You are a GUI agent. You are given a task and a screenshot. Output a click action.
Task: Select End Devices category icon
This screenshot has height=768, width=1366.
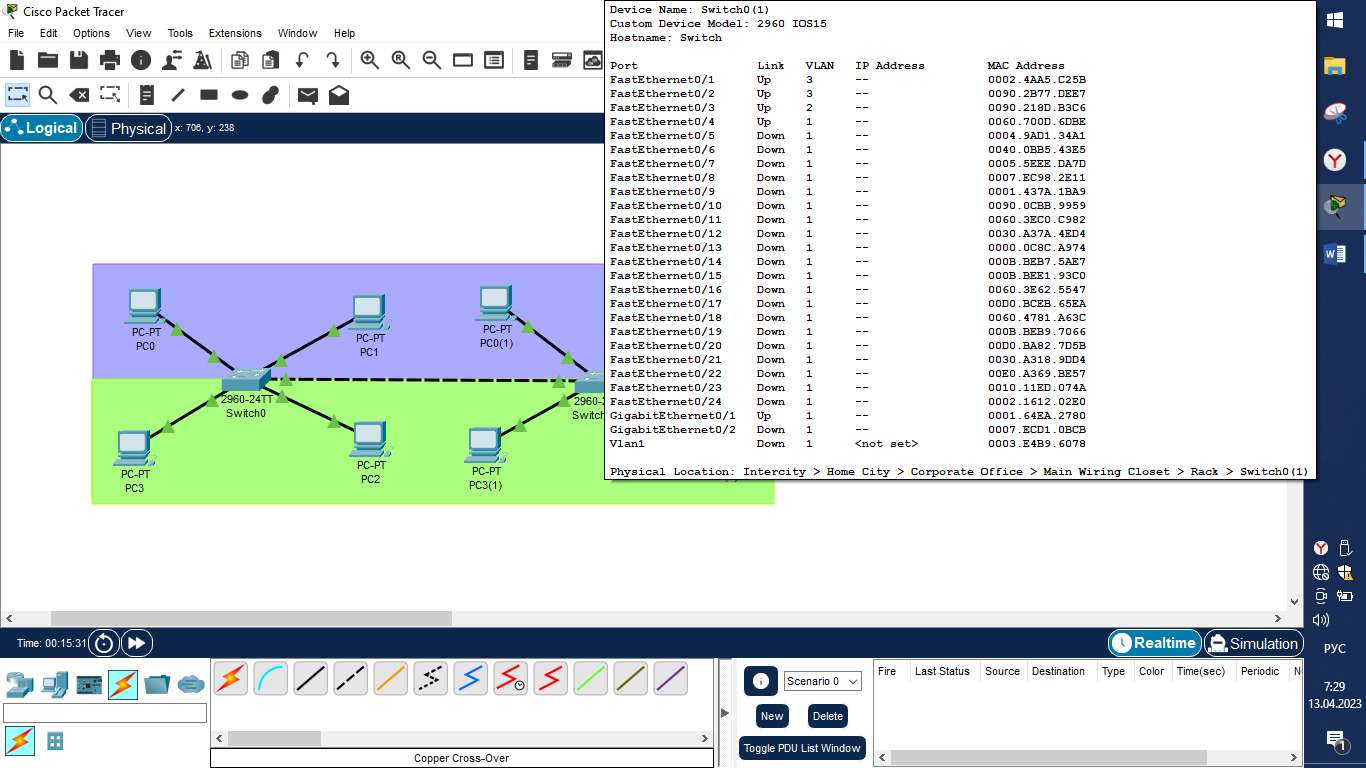[x=55, y=685]
